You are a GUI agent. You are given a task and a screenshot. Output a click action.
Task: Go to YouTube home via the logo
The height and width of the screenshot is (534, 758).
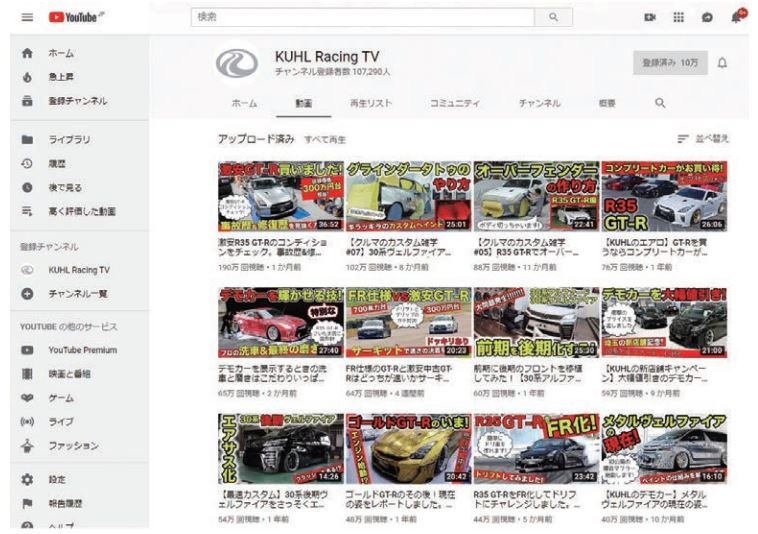tap(76, 17)
